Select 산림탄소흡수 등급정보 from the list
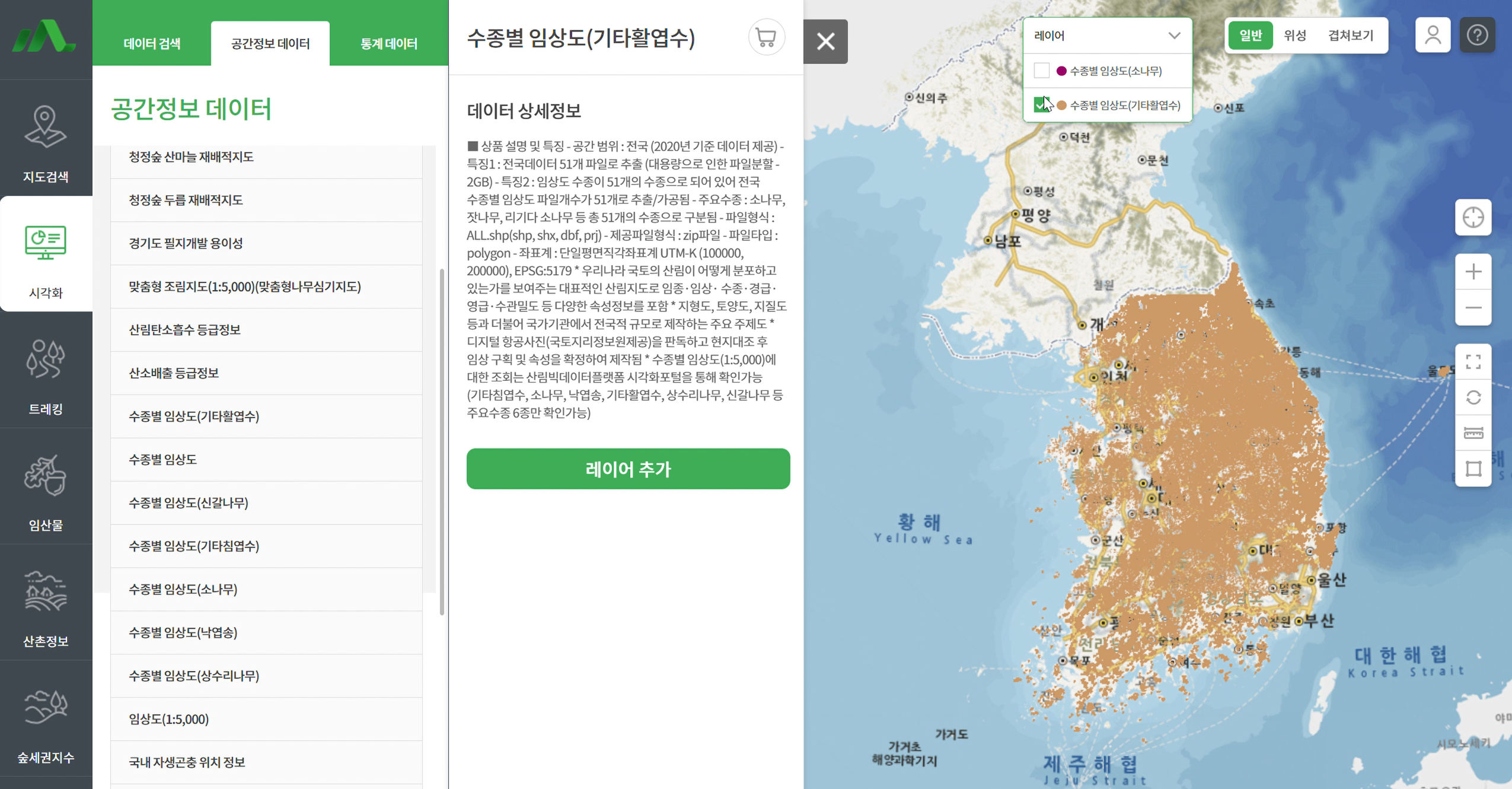Screen dimensions: 1512x789 pyautogui.click(x=184, y=330)
